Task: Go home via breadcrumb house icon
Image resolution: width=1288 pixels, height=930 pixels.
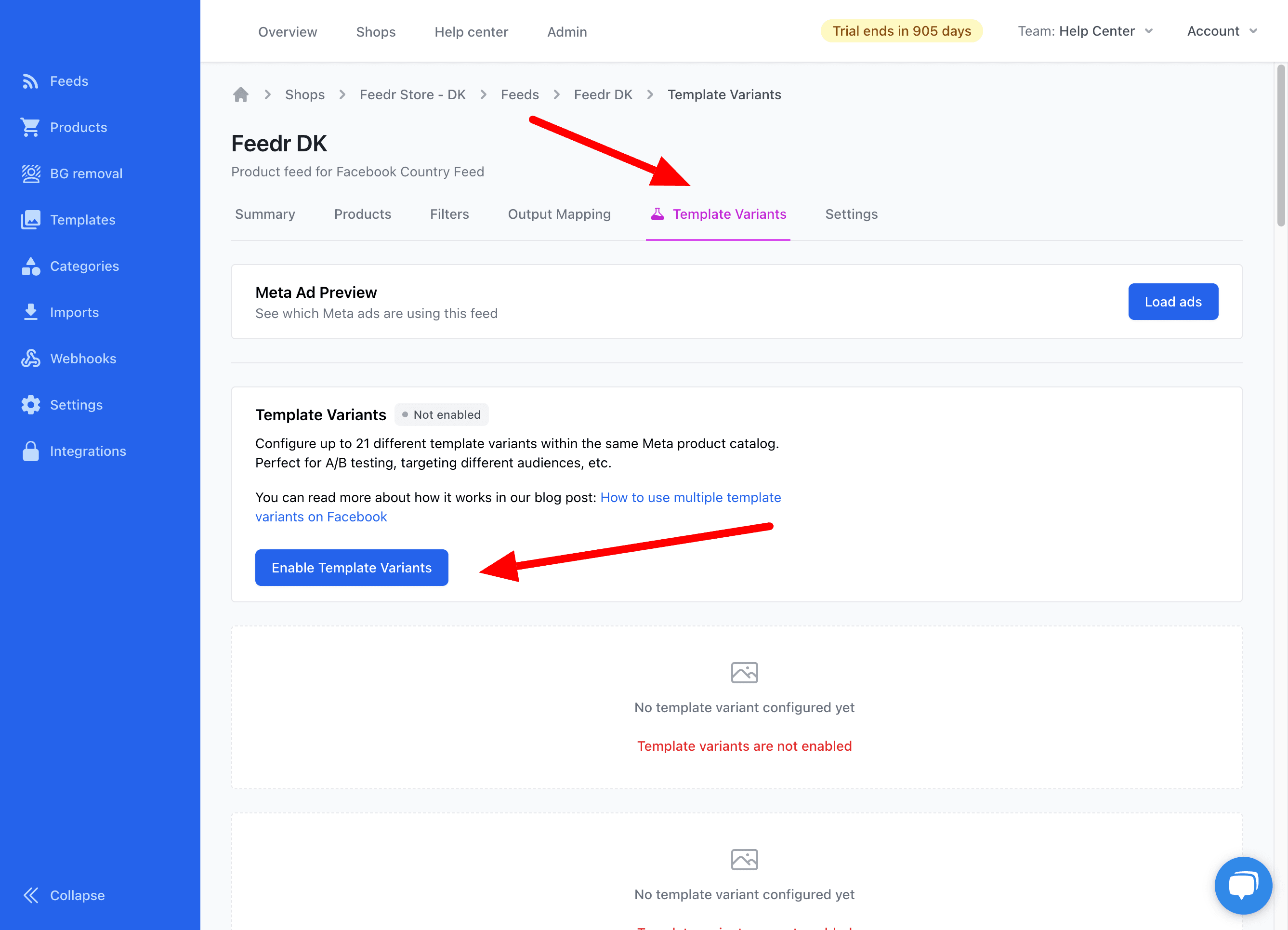Action: click(241, 95)
